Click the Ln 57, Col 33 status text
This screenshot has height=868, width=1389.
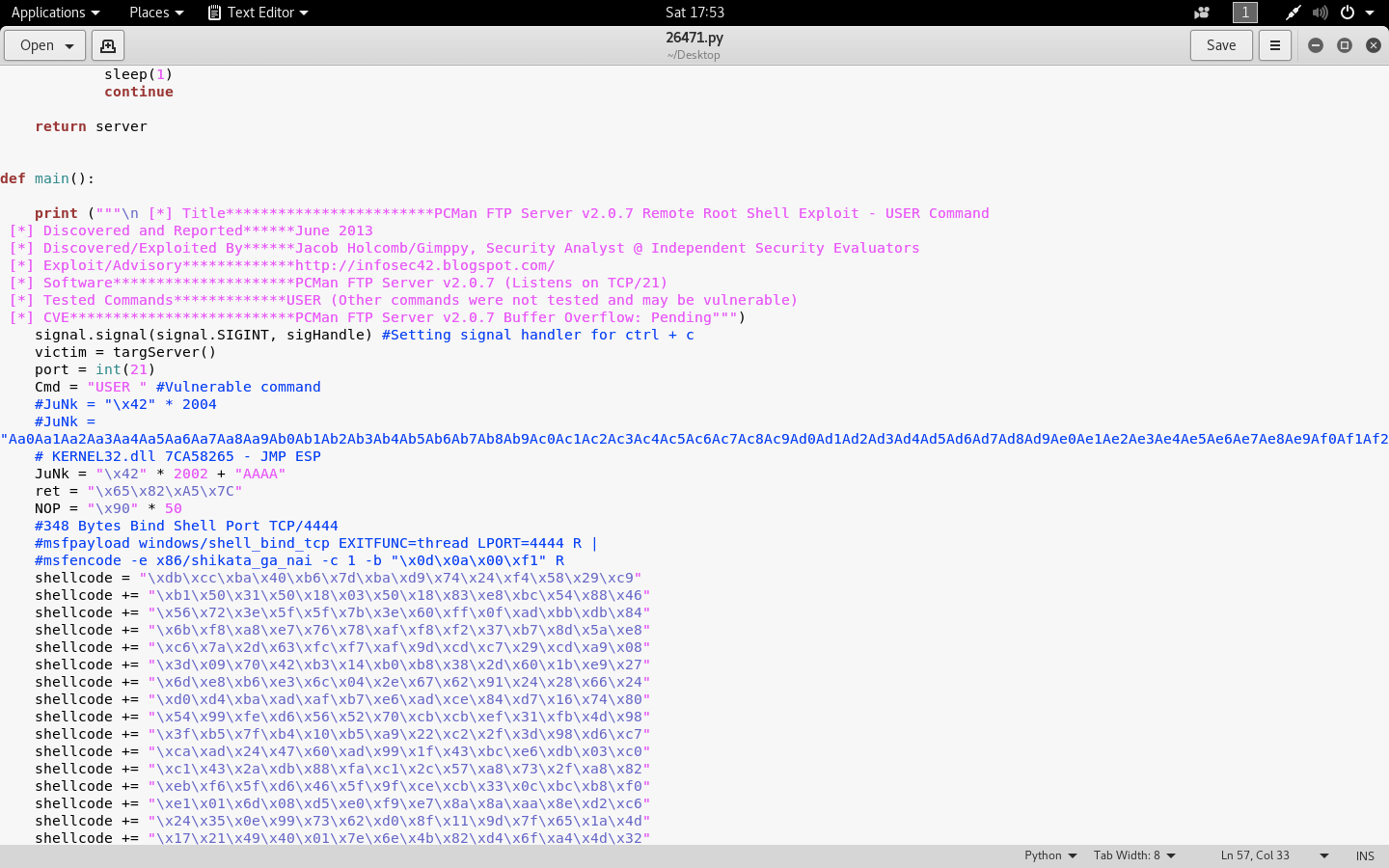tap(1255, 855)
